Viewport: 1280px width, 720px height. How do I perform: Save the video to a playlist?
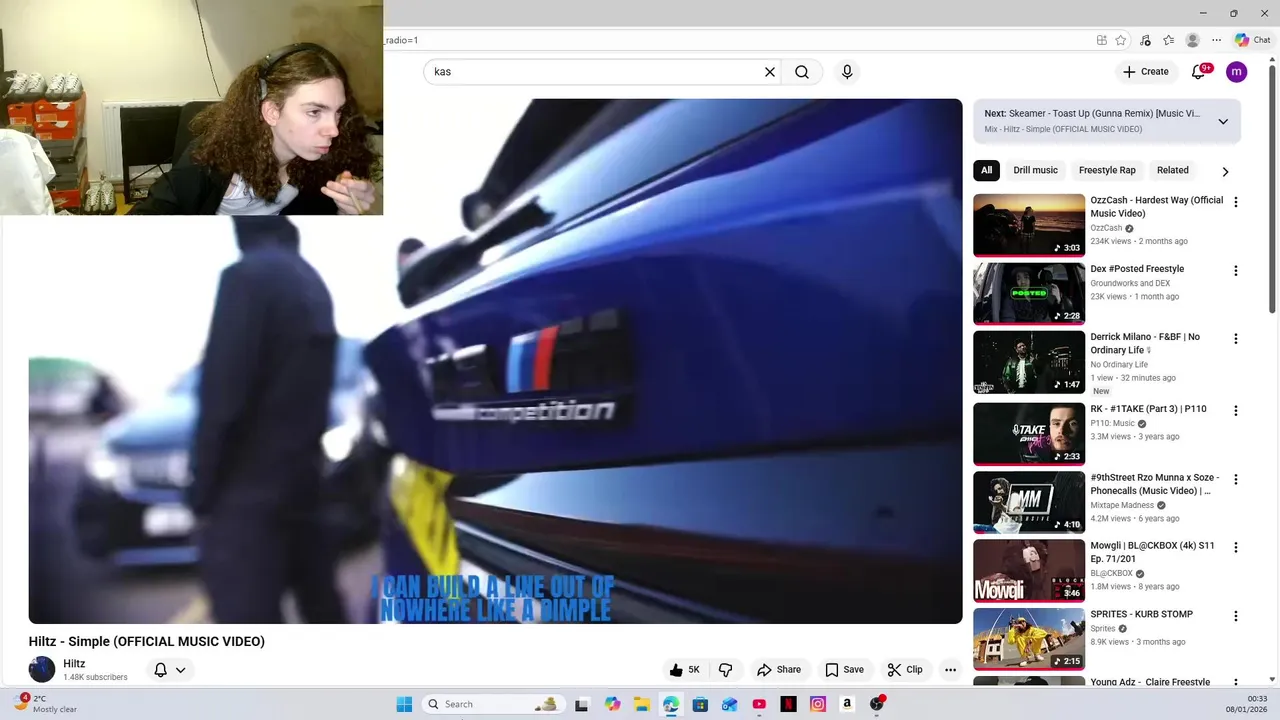(844, 670)
